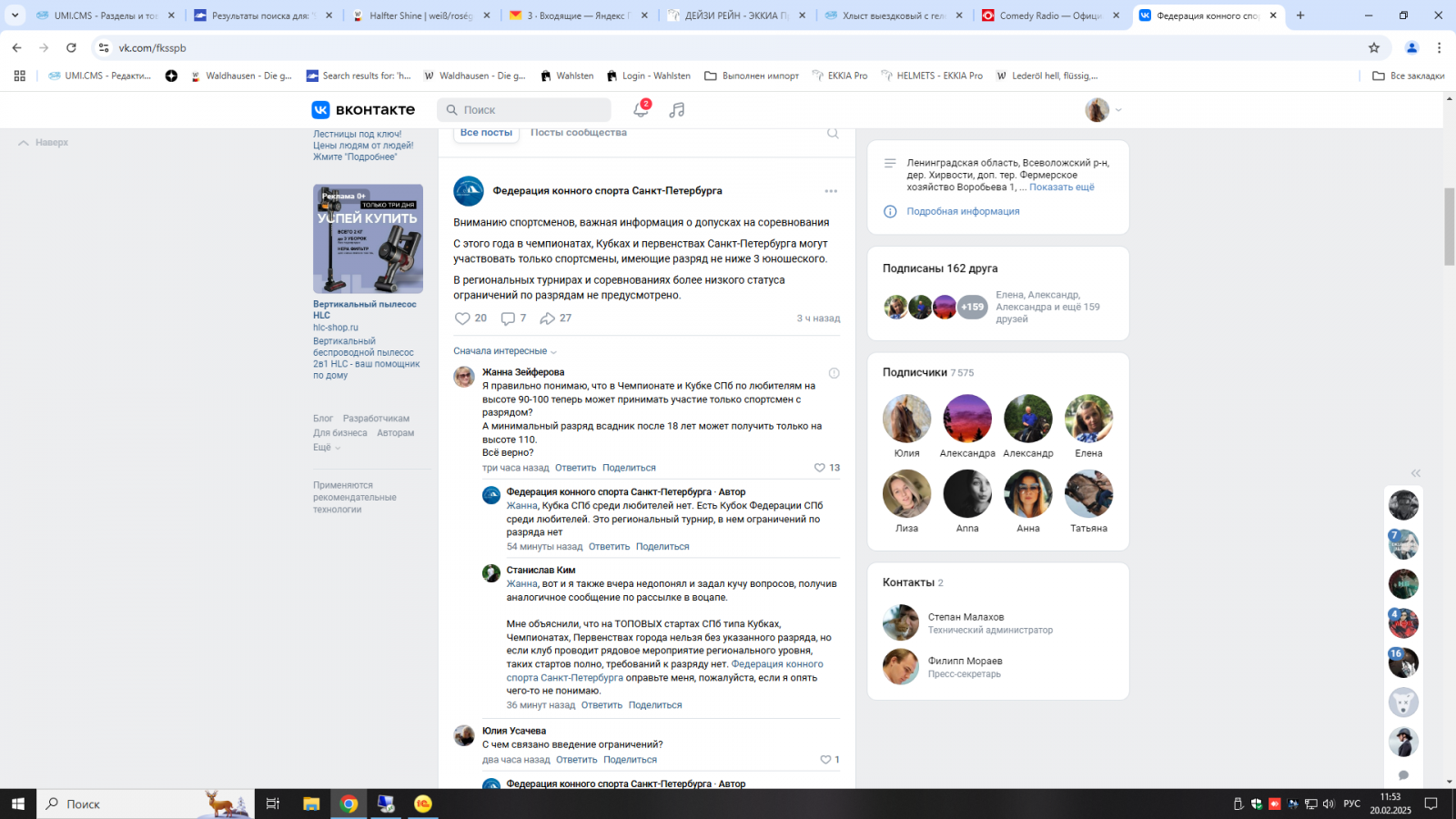Open File Explorer from the taskbar
This screenshot has height=819, width=1456.
(x=311, y=804)
